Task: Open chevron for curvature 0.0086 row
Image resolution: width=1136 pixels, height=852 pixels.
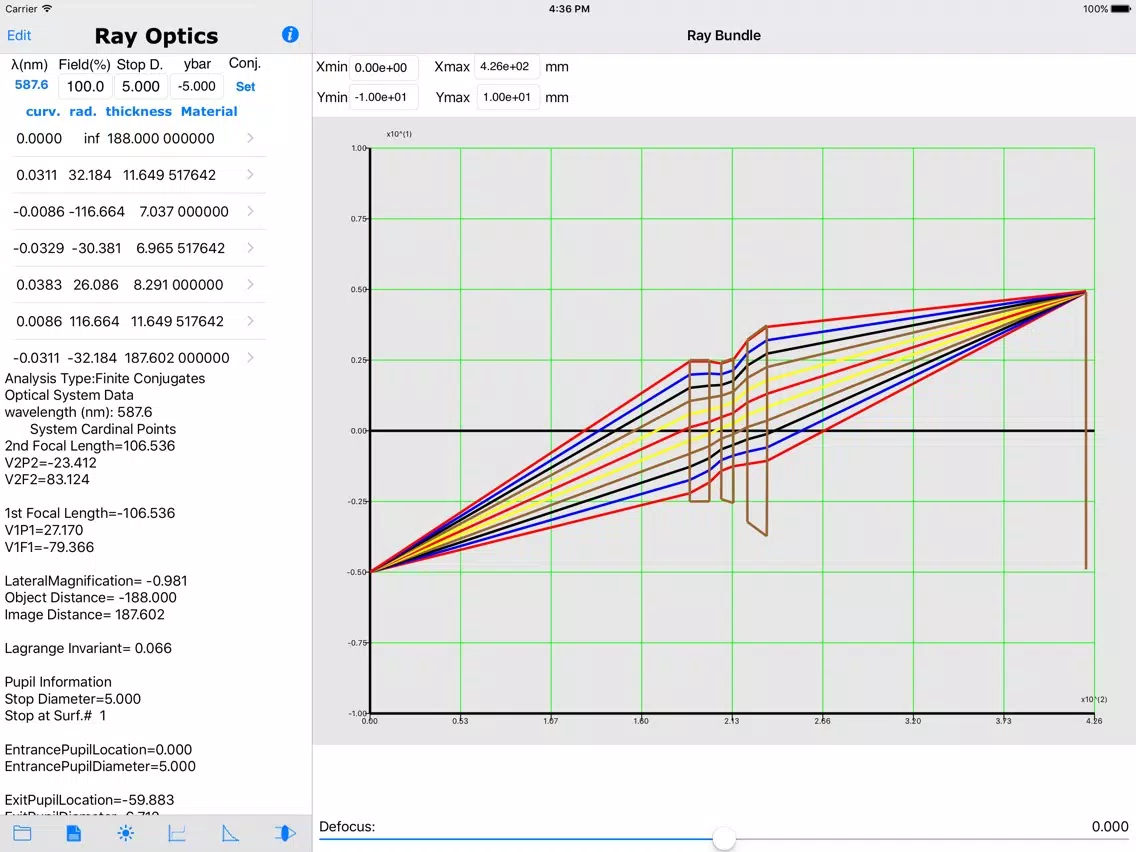Action: 250,321
